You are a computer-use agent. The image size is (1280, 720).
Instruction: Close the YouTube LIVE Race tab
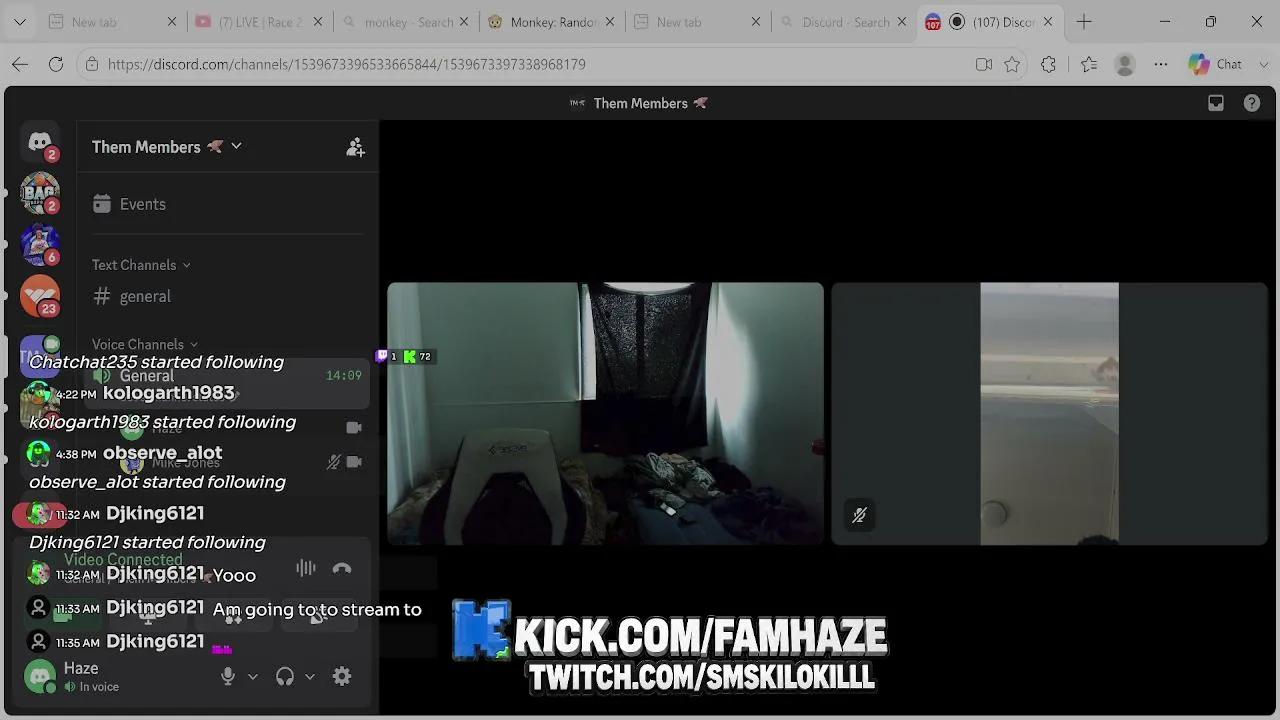point(318,22)
